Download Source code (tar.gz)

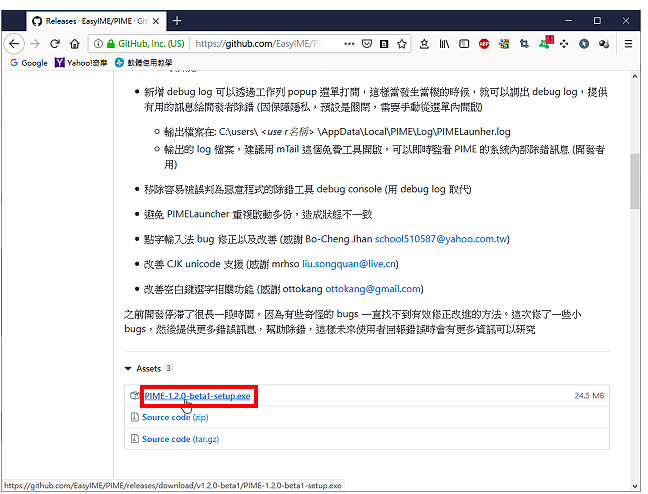pos(181,439)
